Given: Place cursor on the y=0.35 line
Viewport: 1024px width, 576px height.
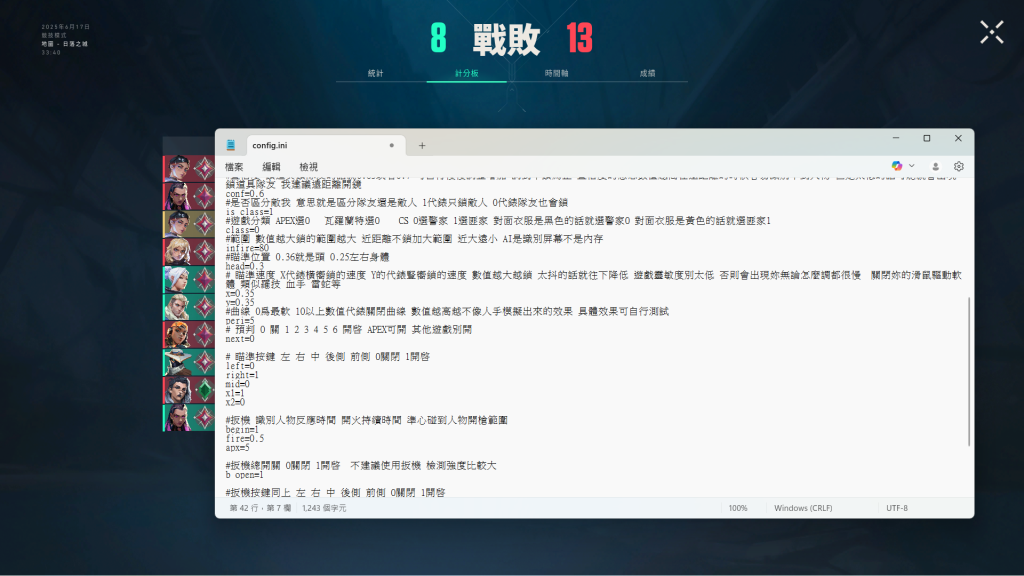Looking at the screenshot, I should click(x=240, y=302).
